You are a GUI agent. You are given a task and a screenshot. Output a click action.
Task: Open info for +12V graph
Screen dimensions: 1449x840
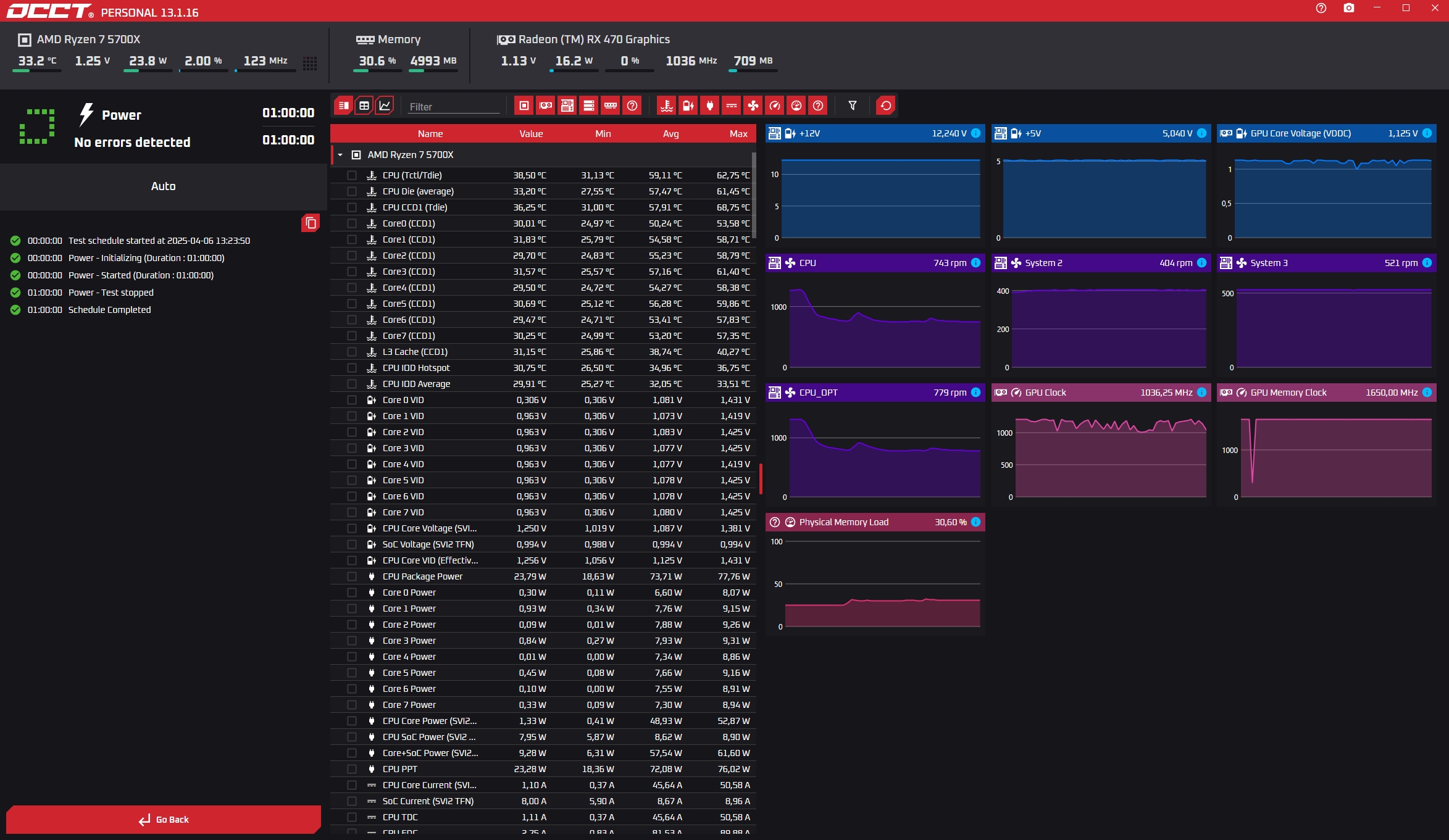coord(975,133)
